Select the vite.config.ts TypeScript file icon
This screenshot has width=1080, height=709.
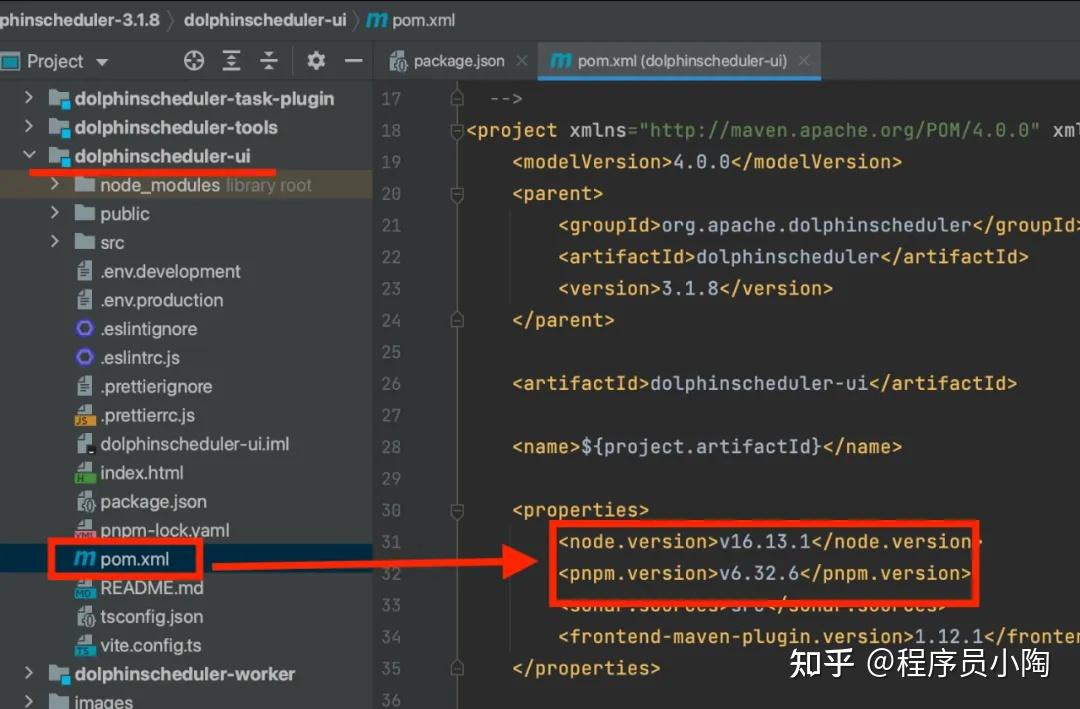tap(84, 646)
